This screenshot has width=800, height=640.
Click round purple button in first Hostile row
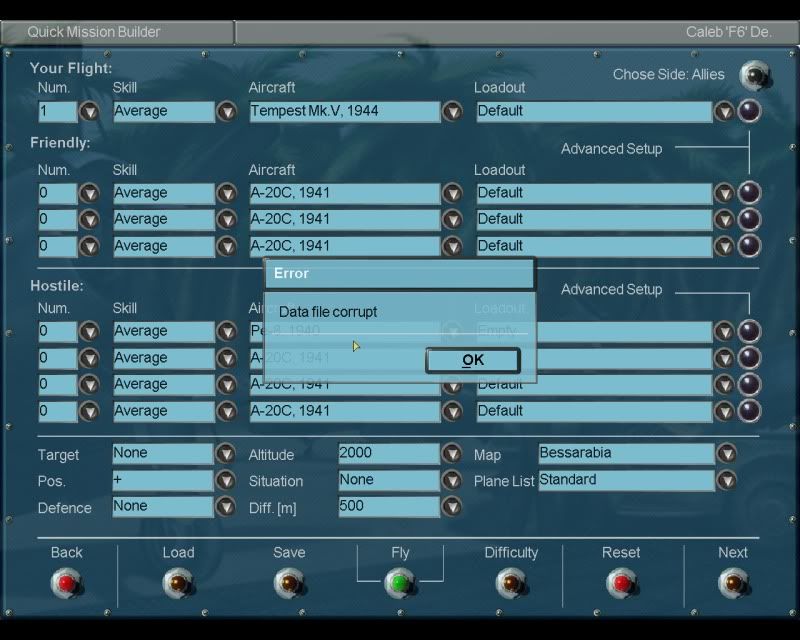749,331
